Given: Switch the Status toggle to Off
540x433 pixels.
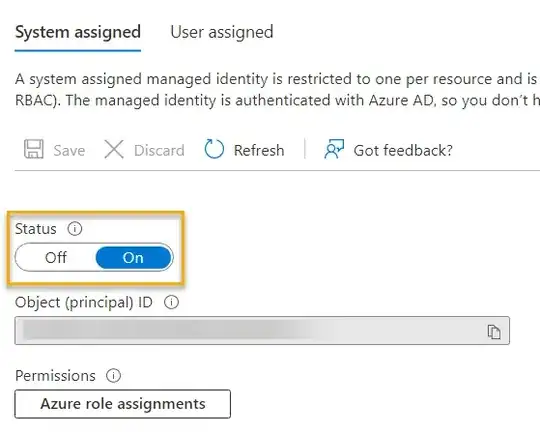Looking at the screenshot, I should [x=55, y=257].
